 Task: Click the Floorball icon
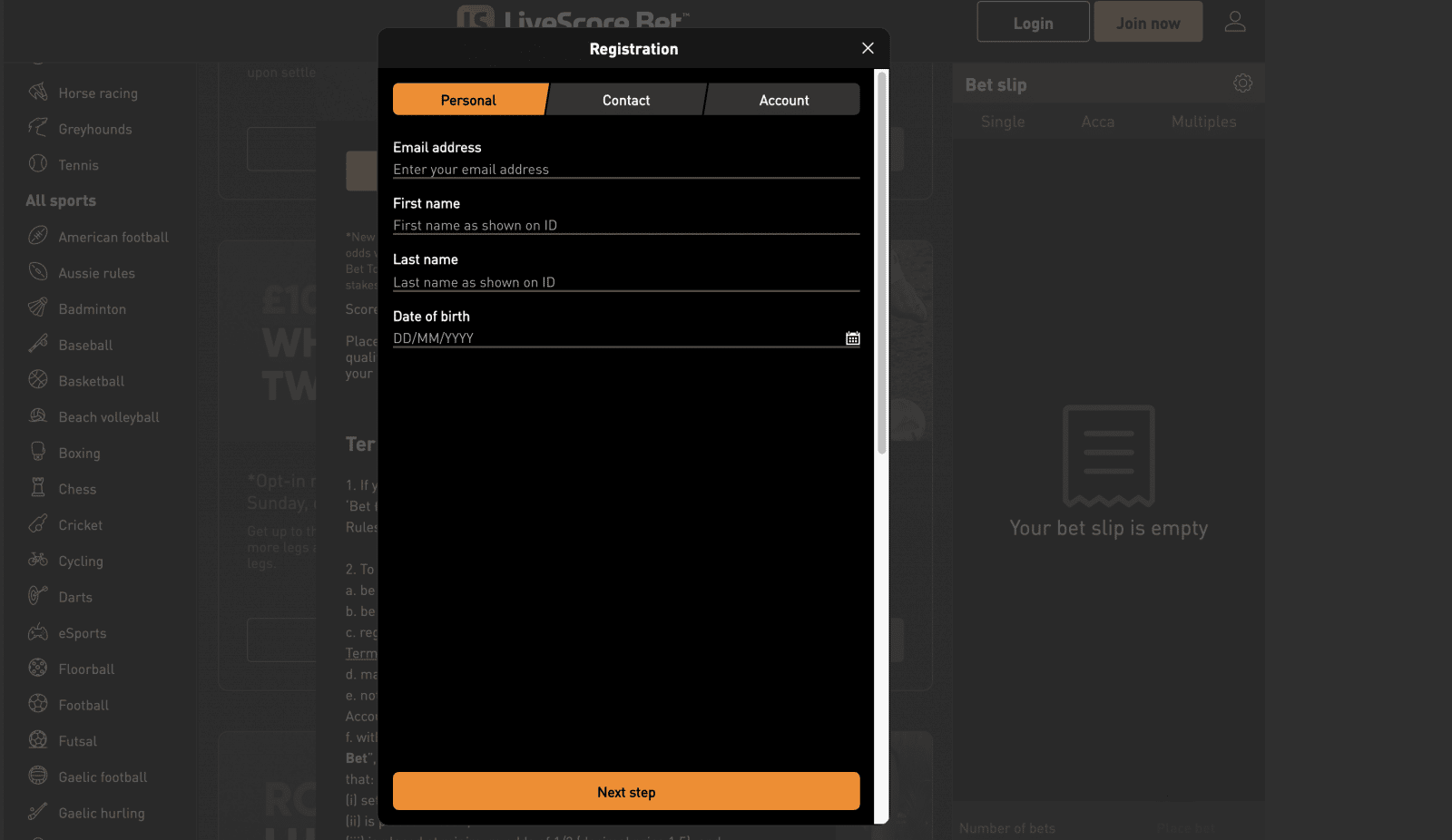click(38, 668)
